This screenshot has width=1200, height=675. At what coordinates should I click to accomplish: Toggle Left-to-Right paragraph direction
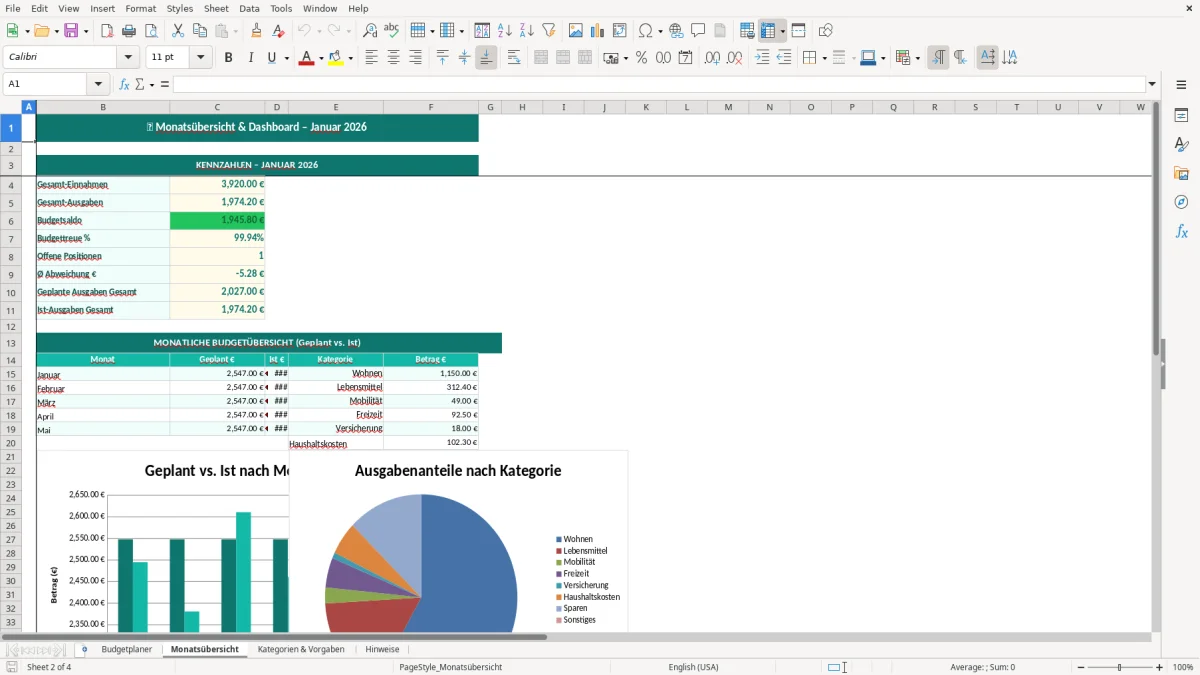point(938,58)
